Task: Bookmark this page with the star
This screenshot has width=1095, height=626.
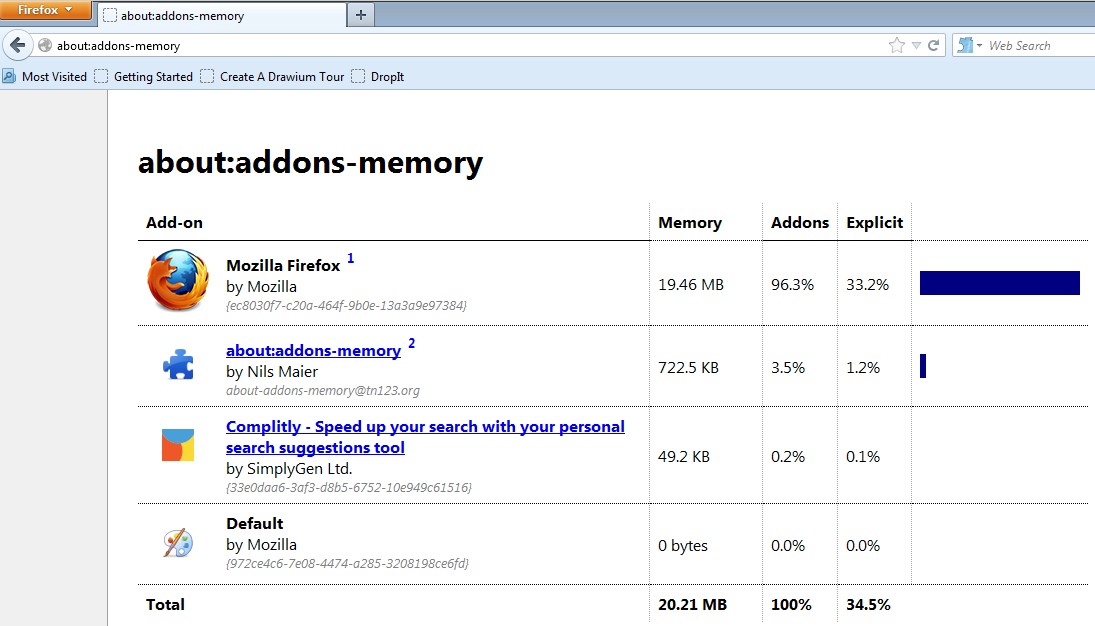Action: coord(896,46)
